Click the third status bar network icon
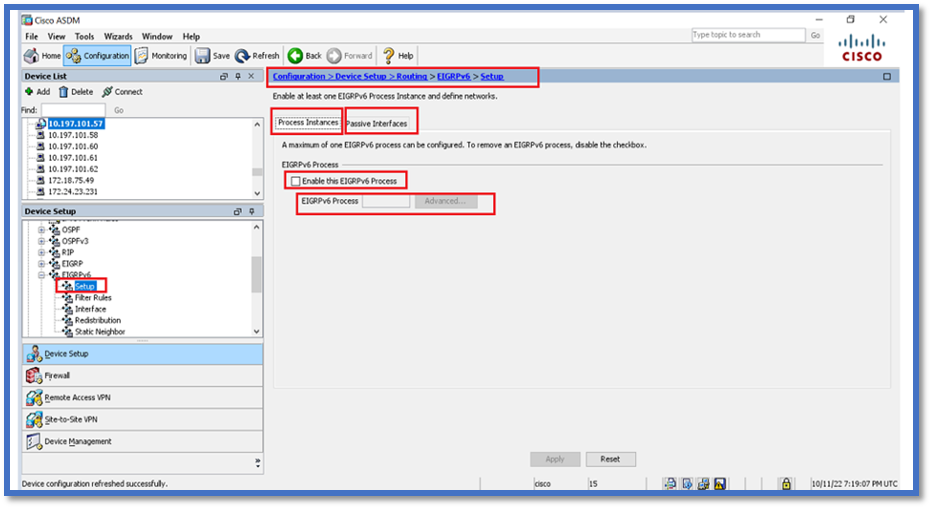 pyautogui.click(x=703, y=484)
